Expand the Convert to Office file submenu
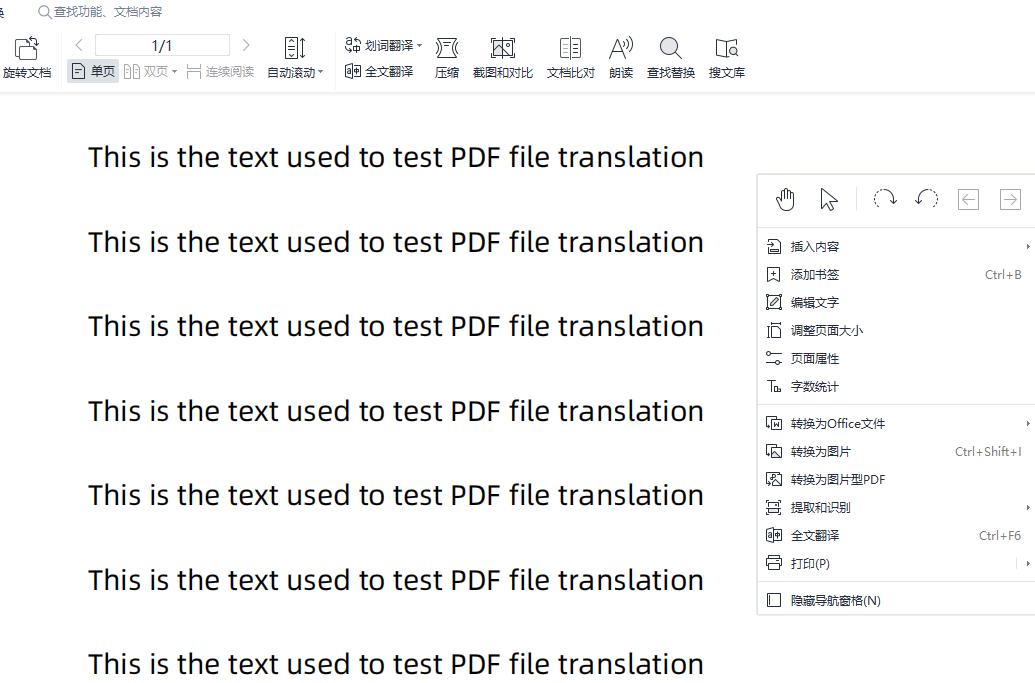The image size is (1035, 683). [x=1027, y=423]
